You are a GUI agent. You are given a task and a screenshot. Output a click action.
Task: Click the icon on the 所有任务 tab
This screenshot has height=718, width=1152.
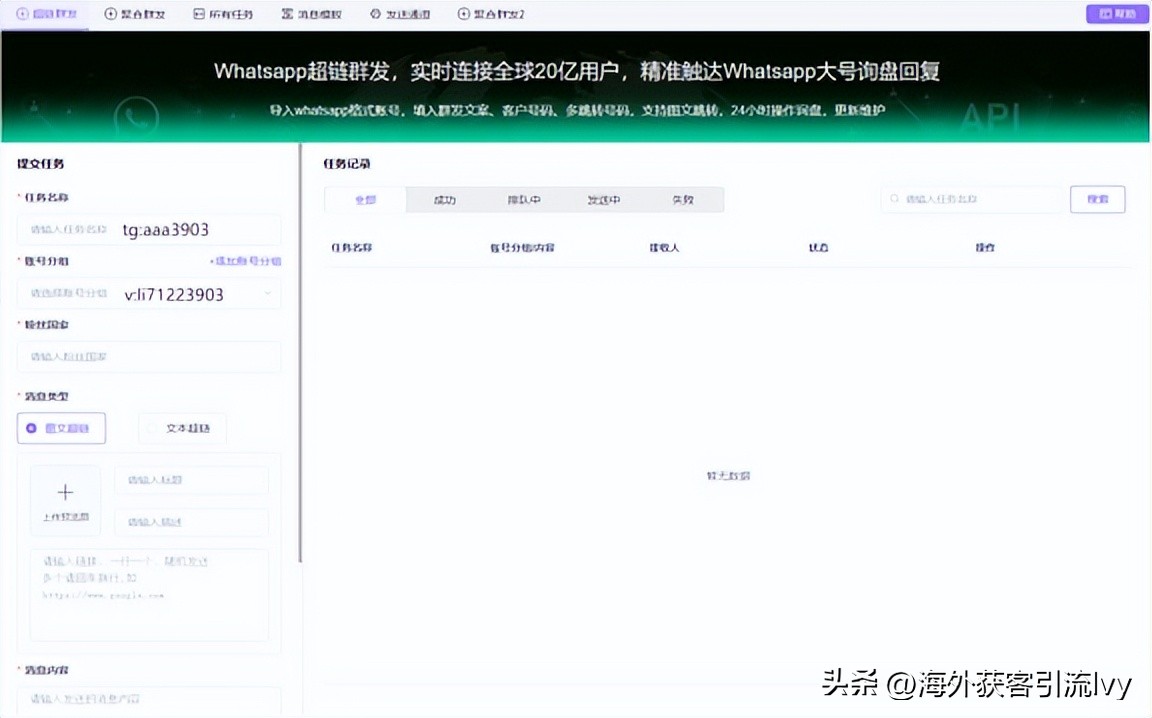click(x=199, y=14)
